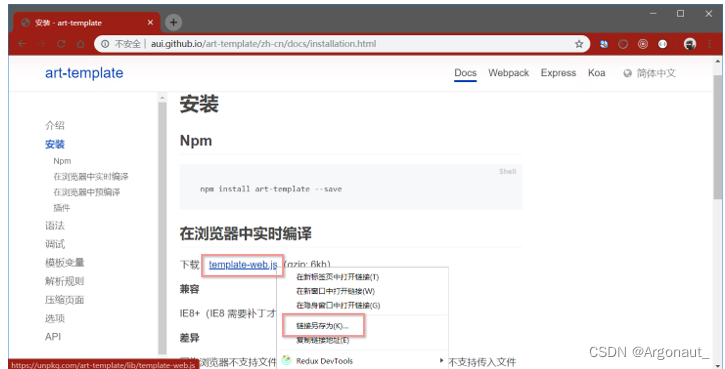Select Redux DevTools context menu item
Image resolution: width=725 pixels, height=369 pixels.
362,360
